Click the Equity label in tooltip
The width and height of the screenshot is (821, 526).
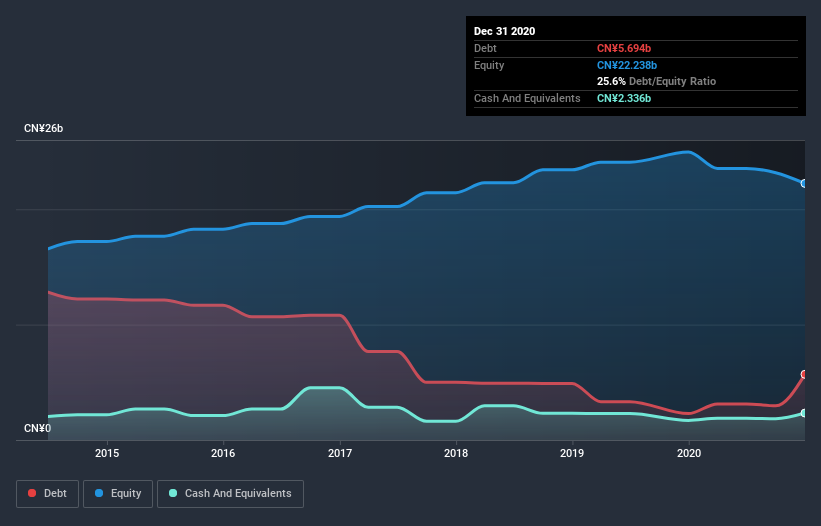(x=489, y=65)
